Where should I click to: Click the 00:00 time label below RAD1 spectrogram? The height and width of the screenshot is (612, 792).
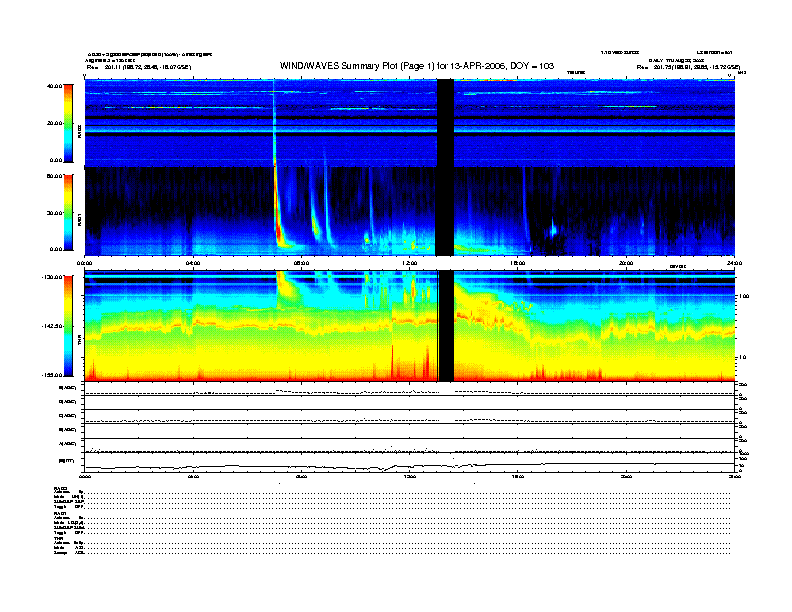pyautogui.click(x=84, y=263)
